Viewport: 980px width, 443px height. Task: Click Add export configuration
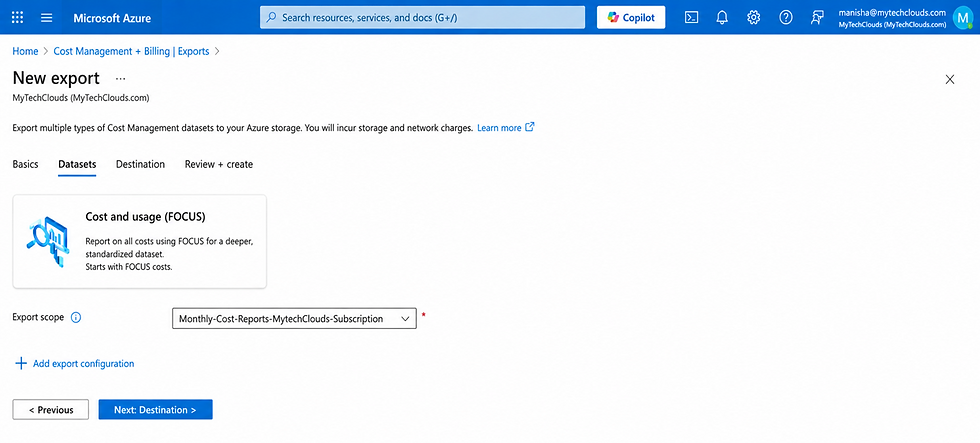74,364
